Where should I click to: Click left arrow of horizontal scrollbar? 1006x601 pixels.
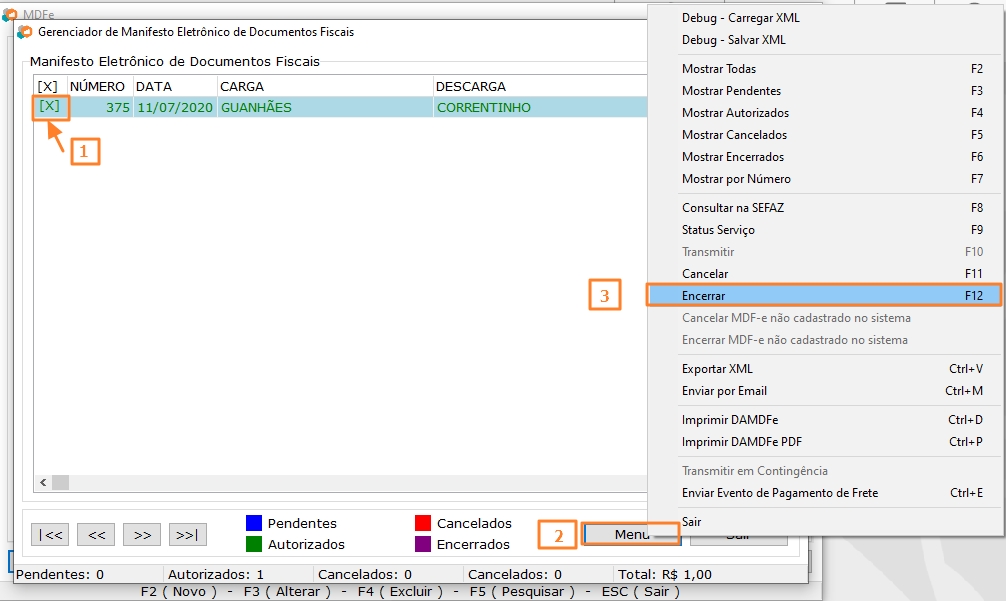[x=43, y=483]
